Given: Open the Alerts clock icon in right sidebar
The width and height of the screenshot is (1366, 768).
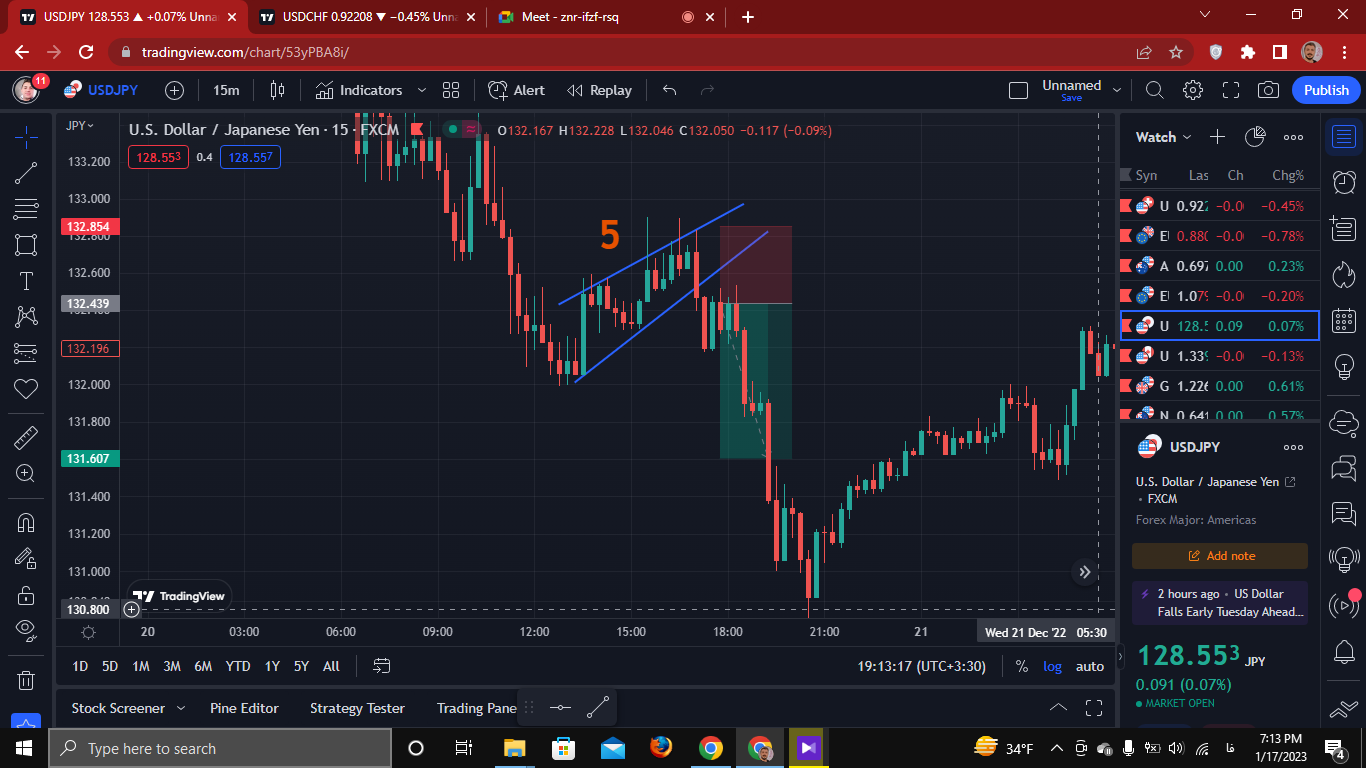Looking at the screenshot, I should (1344, 181).
